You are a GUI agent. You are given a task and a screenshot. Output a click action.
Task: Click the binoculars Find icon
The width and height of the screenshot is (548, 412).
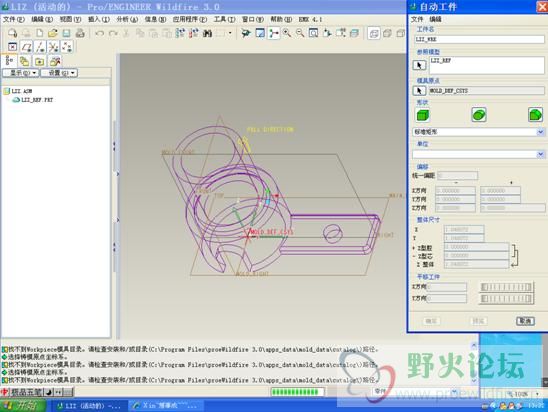pyautogui.click(x=208, y=33)
